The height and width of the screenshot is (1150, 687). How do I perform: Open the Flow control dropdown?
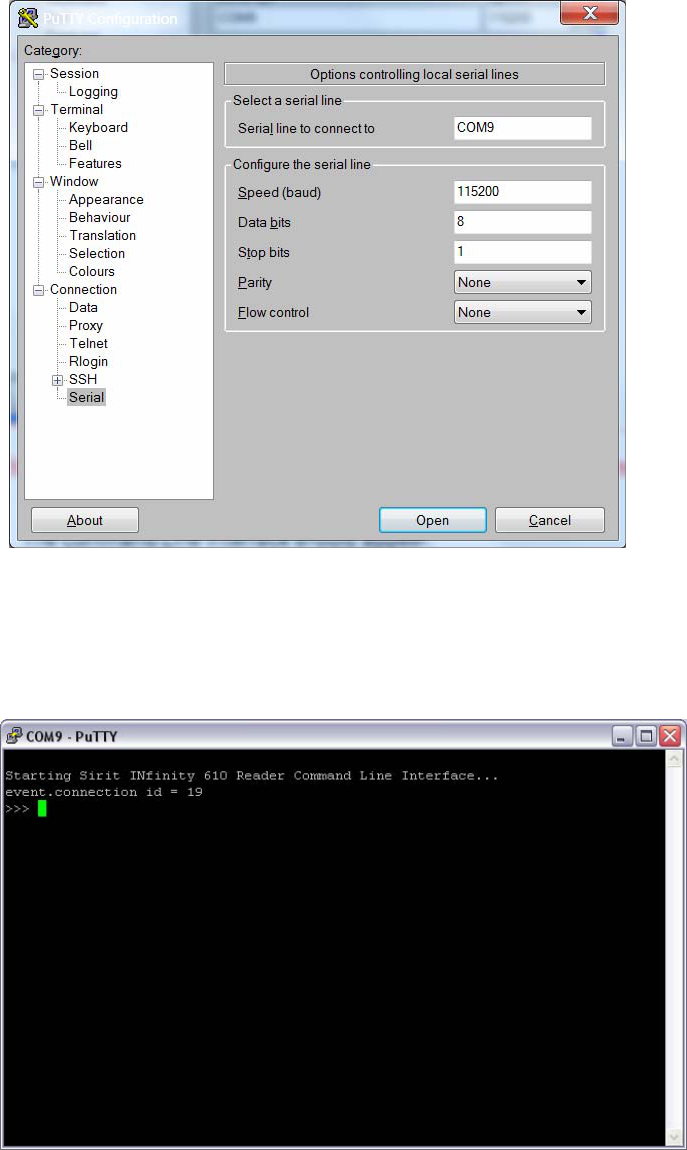coord(523,312)
